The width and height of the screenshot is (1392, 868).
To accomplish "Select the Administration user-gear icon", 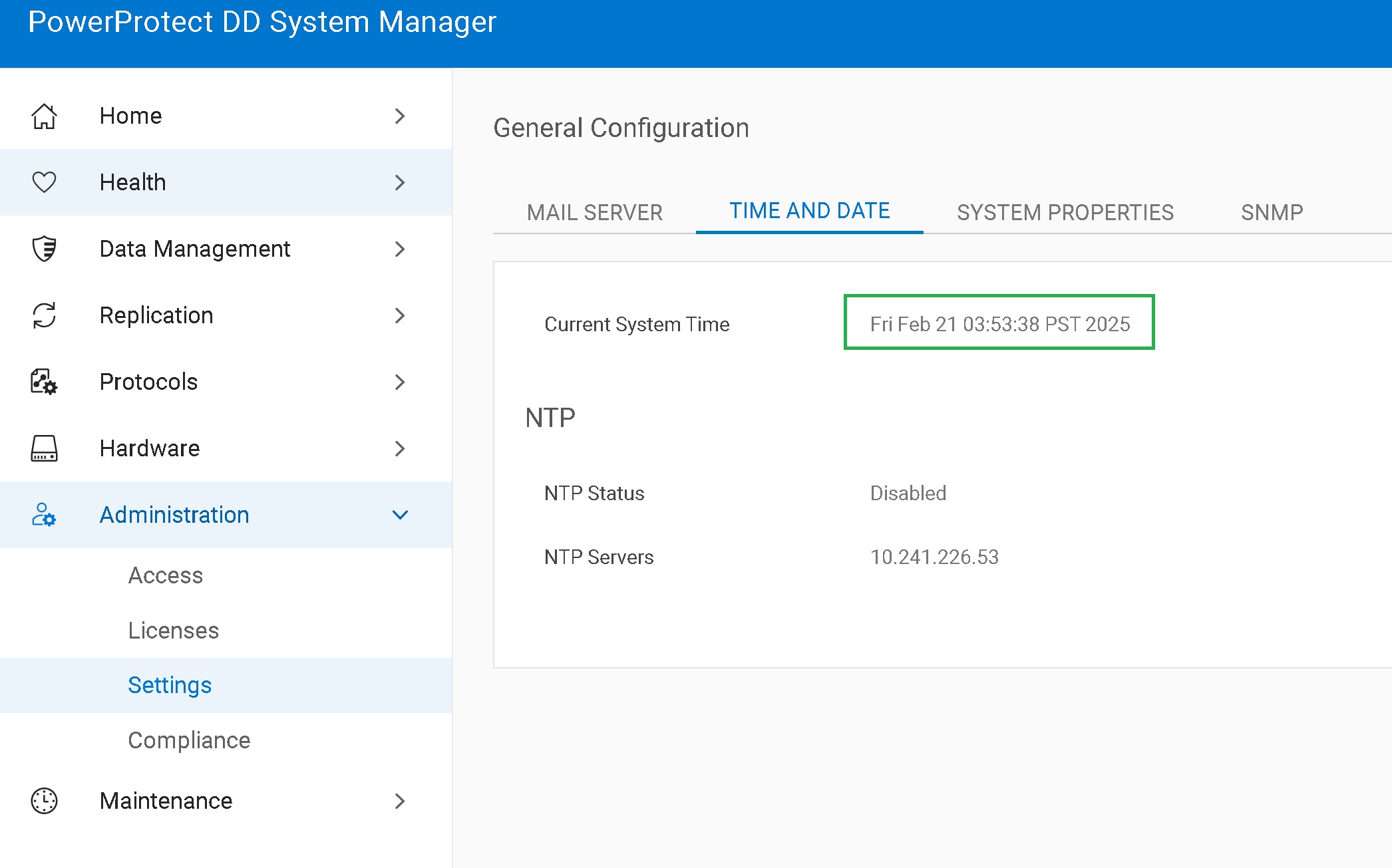I will 43,515.
